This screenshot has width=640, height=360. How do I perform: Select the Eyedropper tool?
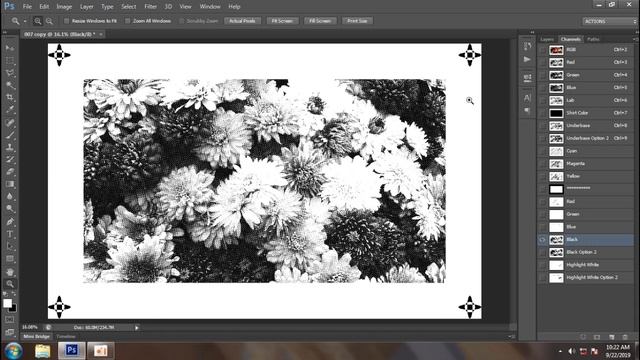[x=10, y=109]
